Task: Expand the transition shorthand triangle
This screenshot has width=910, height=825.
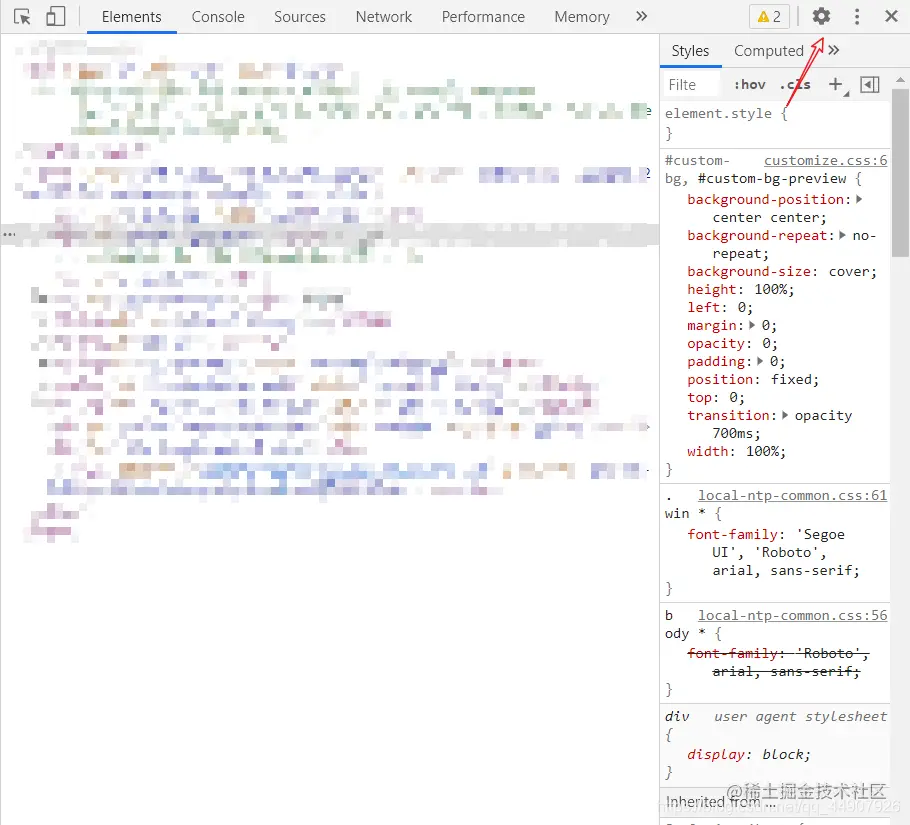Action: click(x=785, y=415)
